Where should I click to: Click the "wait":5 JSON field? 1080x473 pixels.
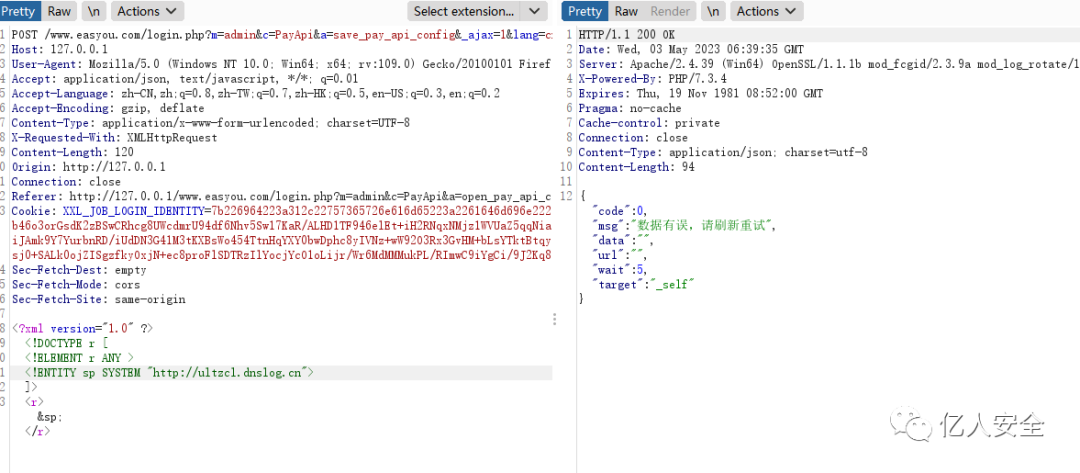tap(619, 270)
